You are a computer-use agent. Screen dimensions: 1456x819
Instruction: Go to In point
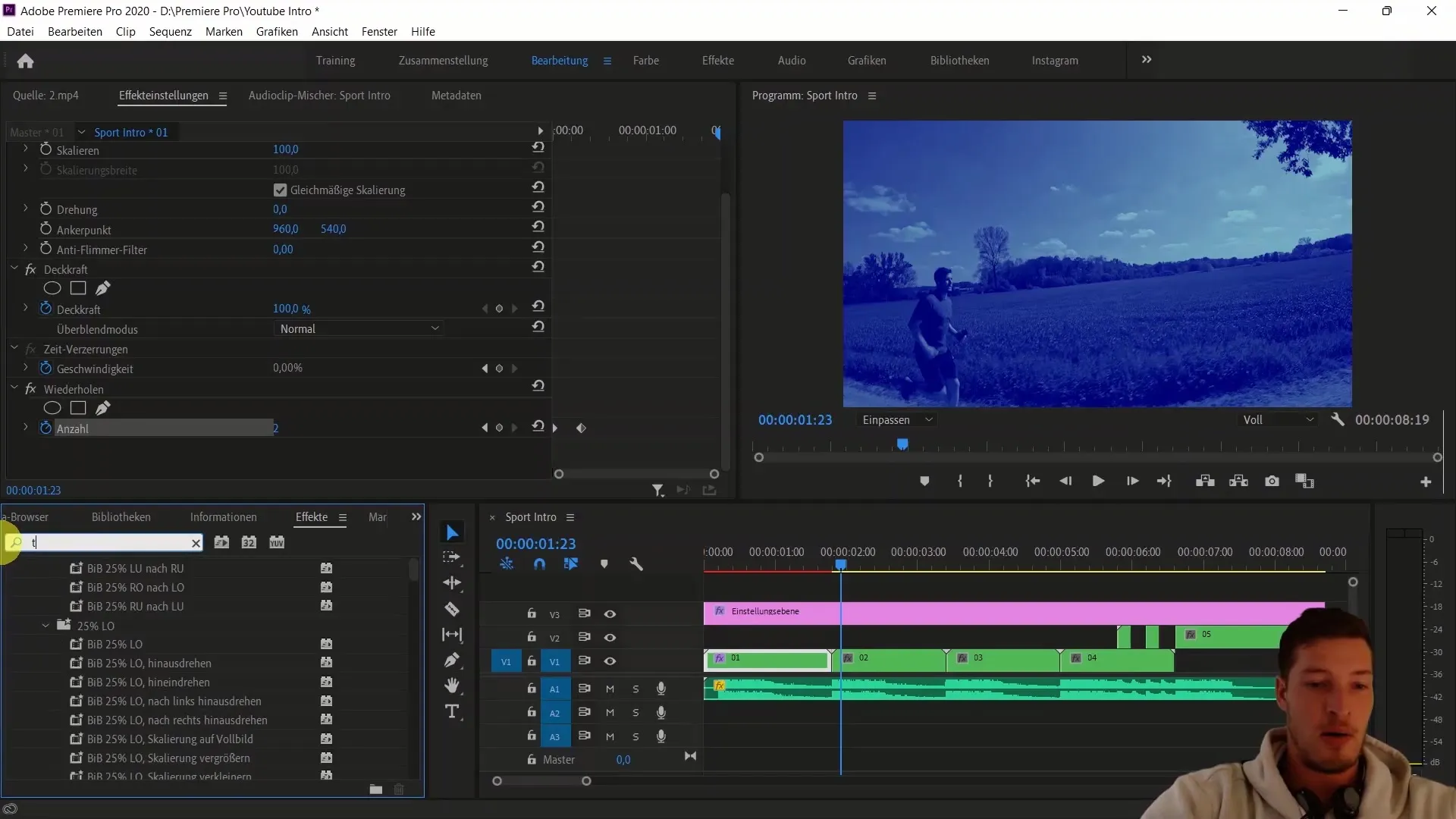pos(1032,481)
